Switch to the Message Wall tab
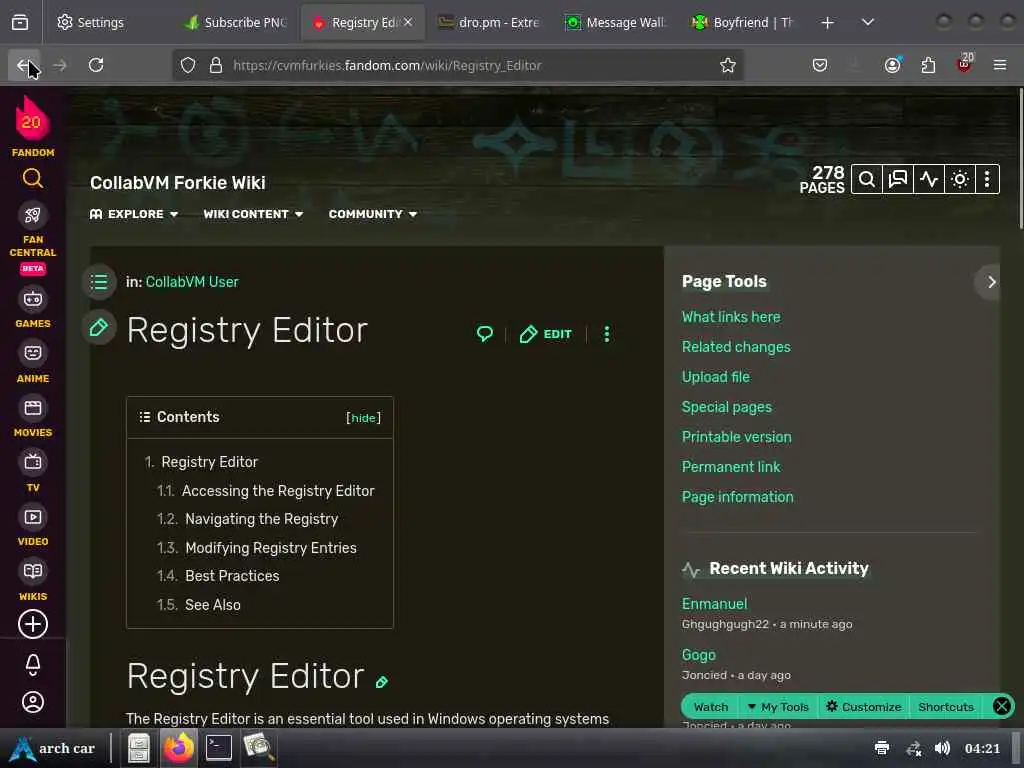Viewport: 1024px width, 768px height. [x=617, y=22]
